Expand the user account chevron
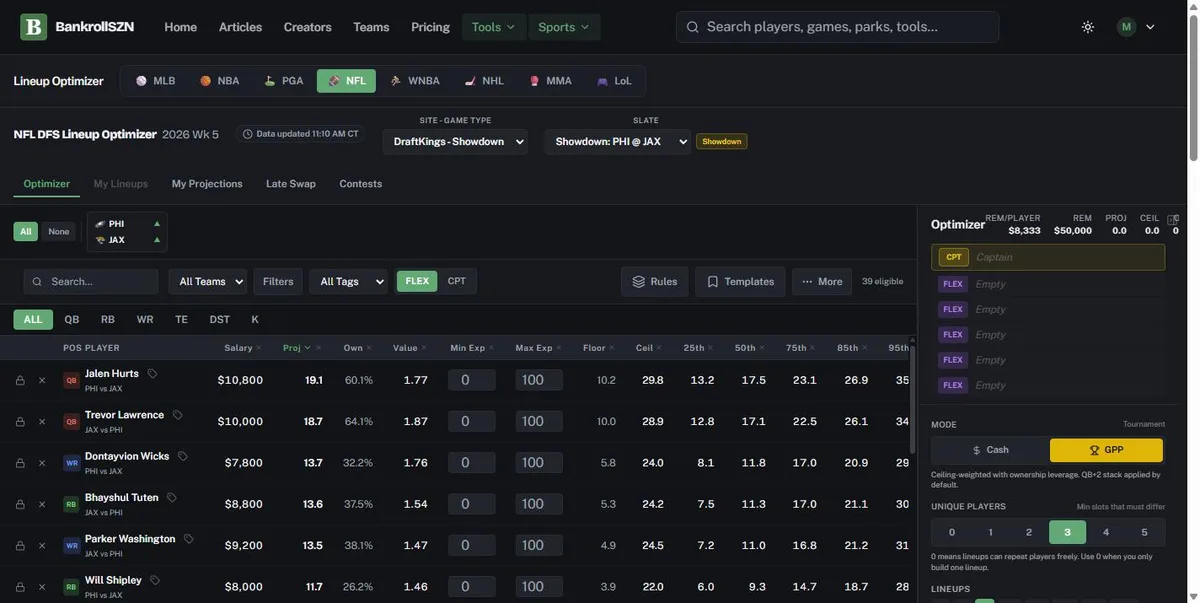The width and height of the screenshot is (1200, 603). click(x=1150, y=27)
